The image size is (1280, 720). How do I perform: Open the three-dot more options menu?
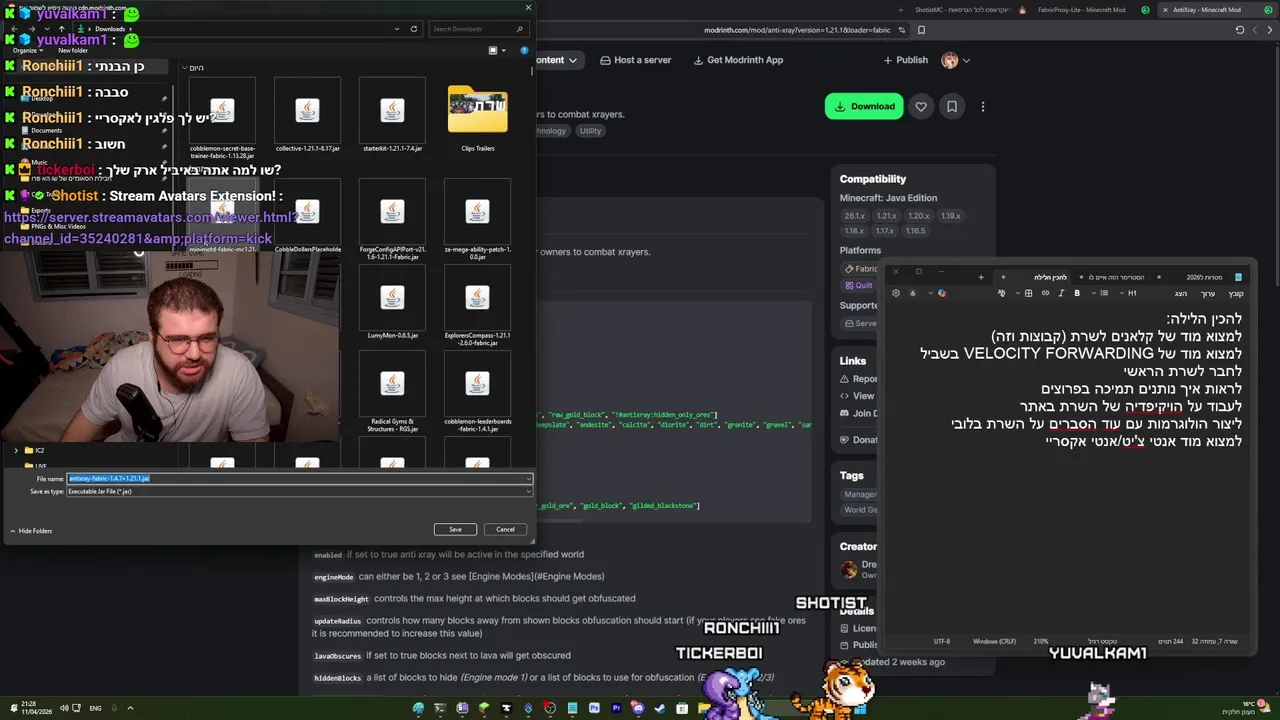click(983, 106)
